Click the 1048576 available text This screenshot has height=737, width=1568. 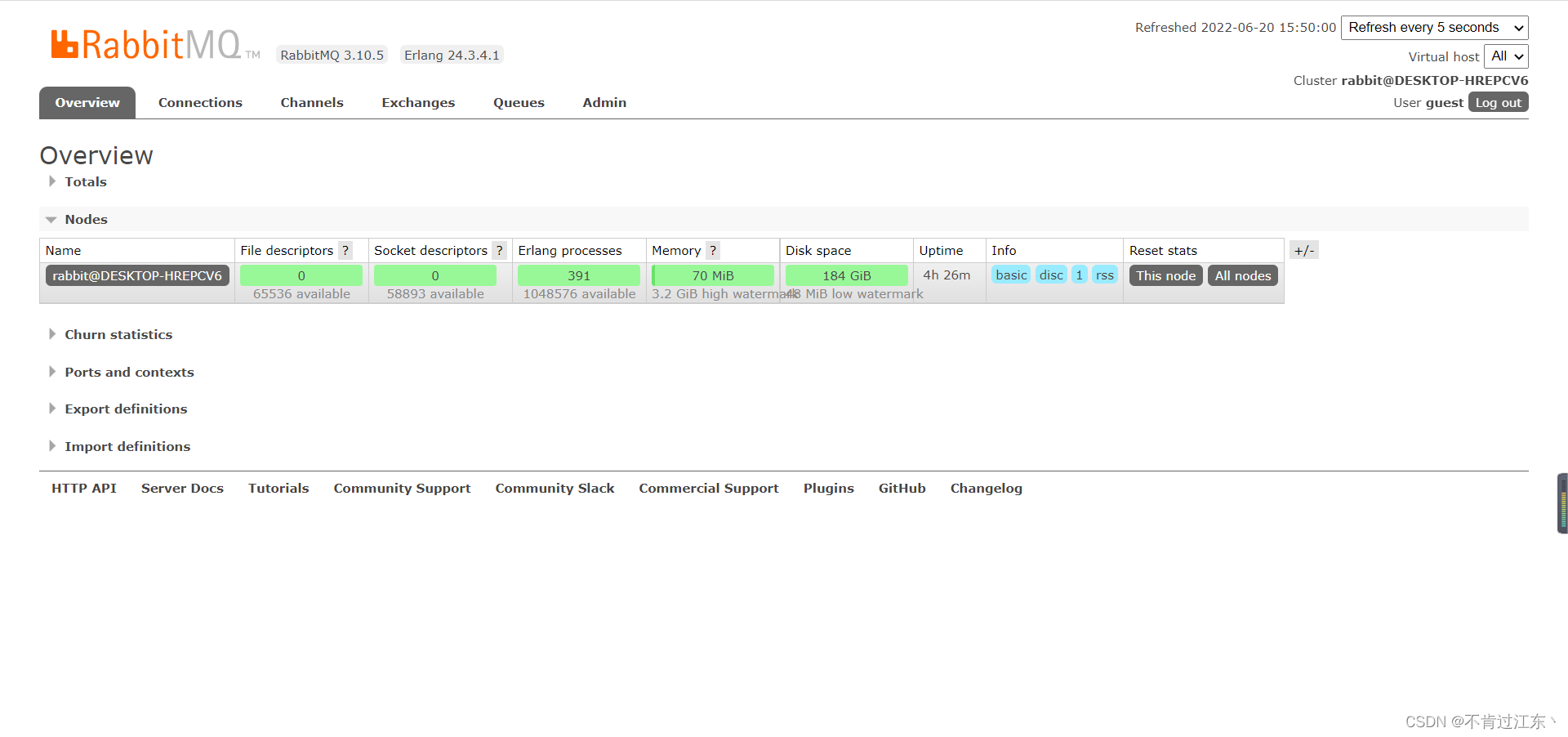pos(579,294)
